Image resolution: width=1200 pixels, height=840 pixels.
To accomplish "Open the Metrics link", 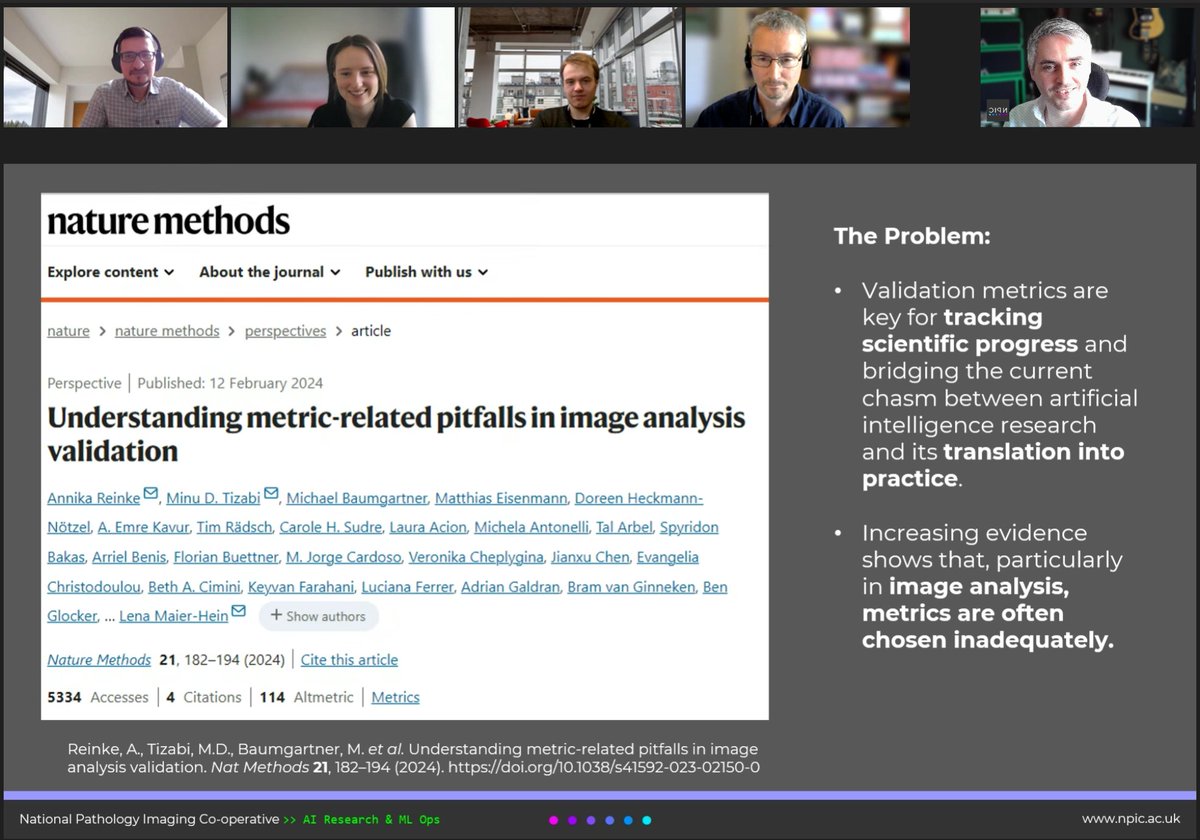I will pyautogui.click(x=396, y=697).
